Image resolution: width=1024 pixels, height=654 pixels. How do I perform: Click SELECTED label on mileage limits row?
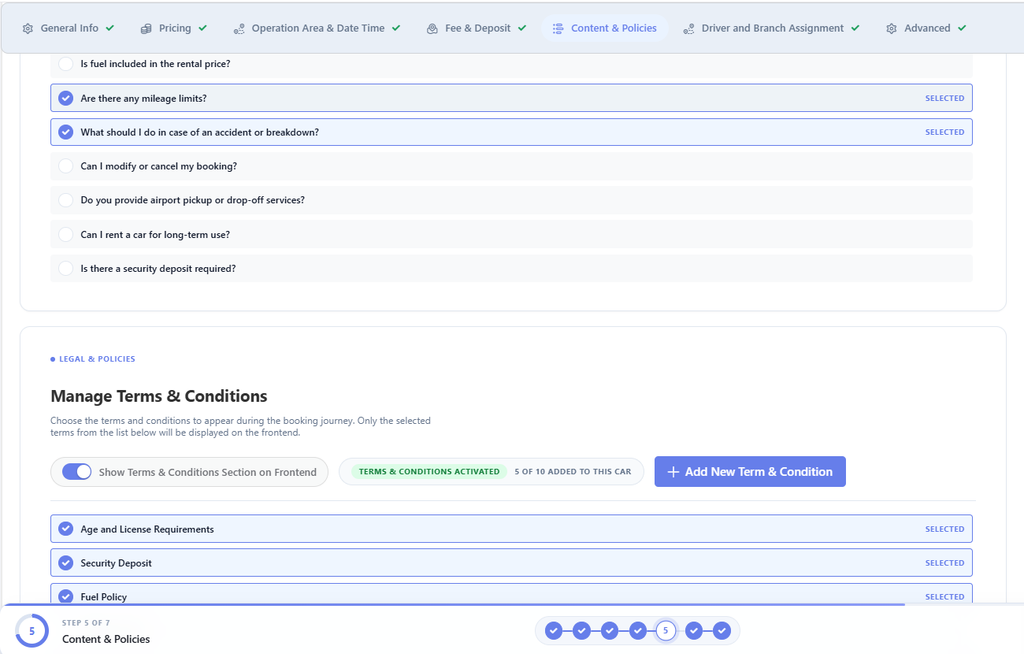(x=944, y=98)
